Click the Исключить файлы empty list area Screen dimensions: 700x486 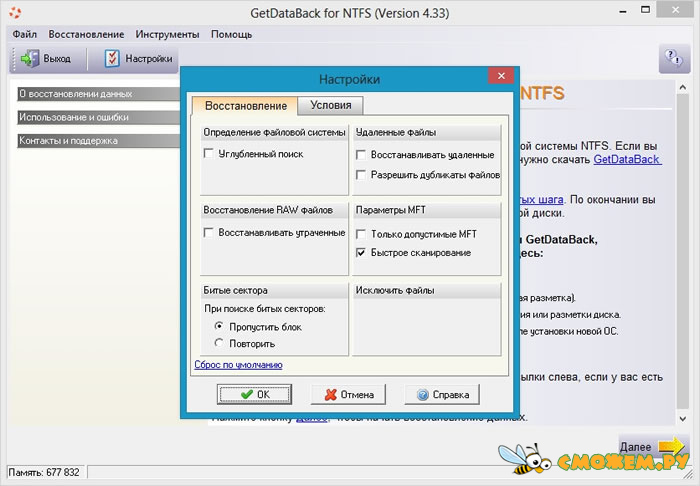426,326
